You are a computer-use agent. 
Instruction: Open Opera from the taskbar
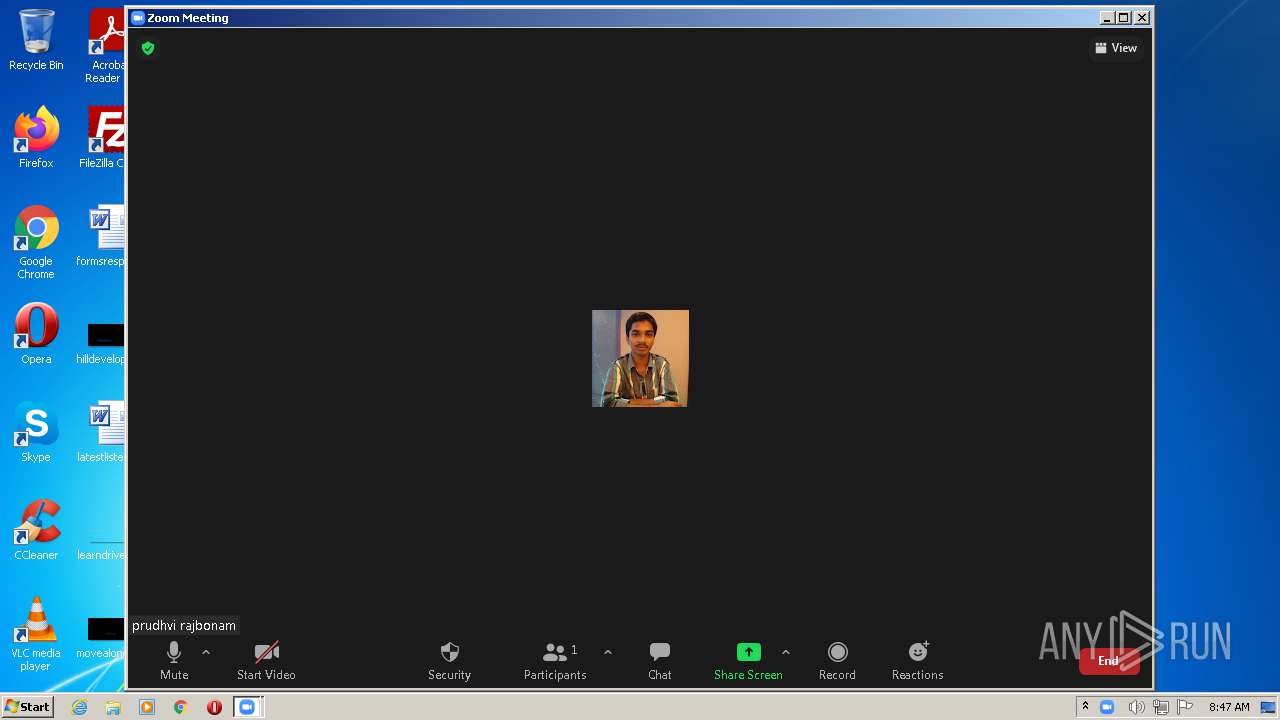pyautogui.click(x=214, y=707)
